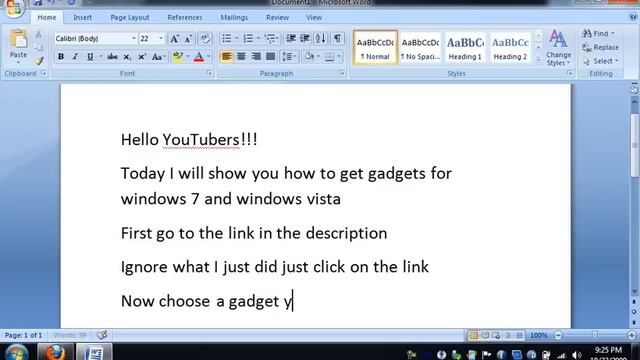Apply strikethrough to text
The height and width of the screenshot is (360, 640).
tap(112, 57)
